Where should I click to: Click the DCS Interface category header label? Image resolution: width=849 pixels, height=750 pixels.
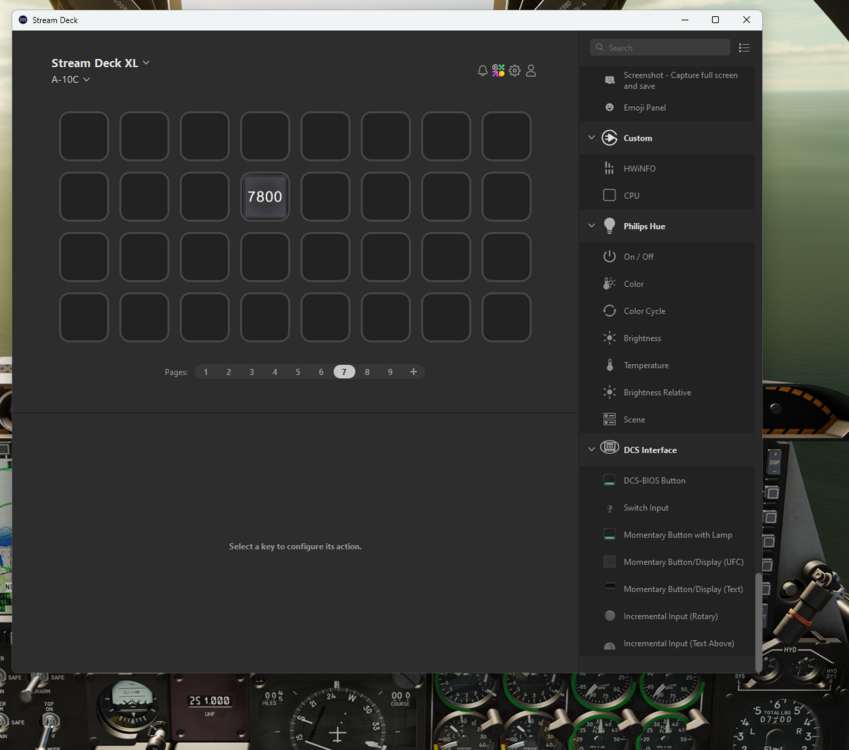click(x=650, y=450)
